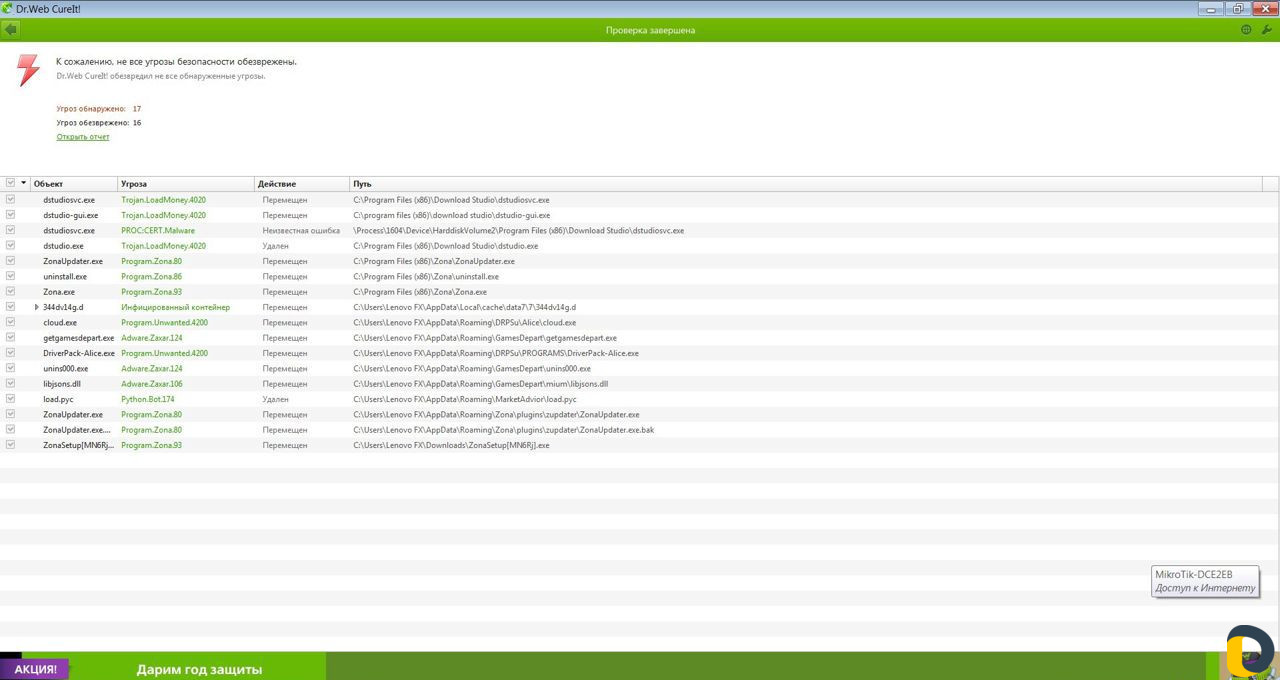Click the АКЦИЯ! promo button
This screenshot has width=1280, height=680.
(35, 669)
